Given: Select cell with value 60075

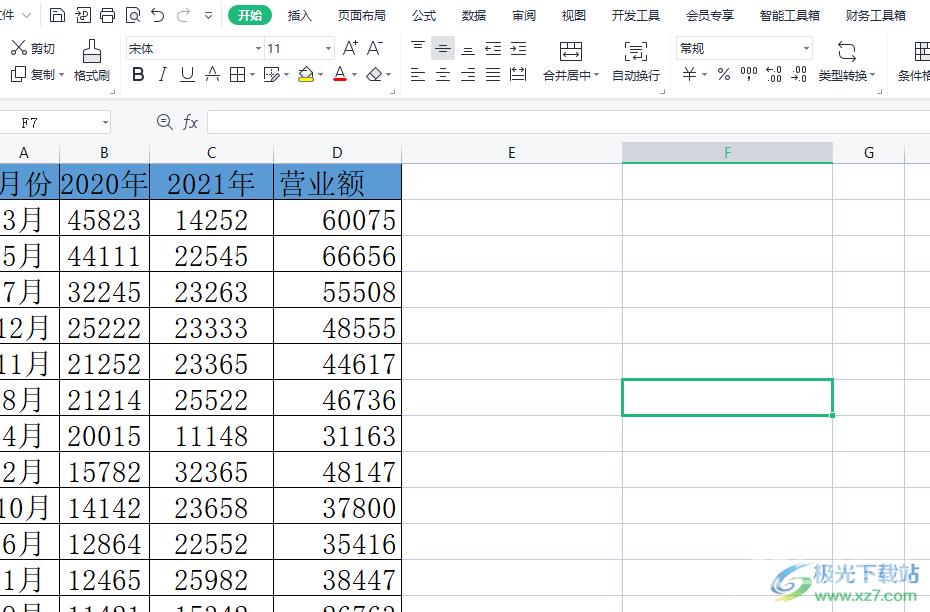Looking at the screenshot, I should tap(337, 218).
